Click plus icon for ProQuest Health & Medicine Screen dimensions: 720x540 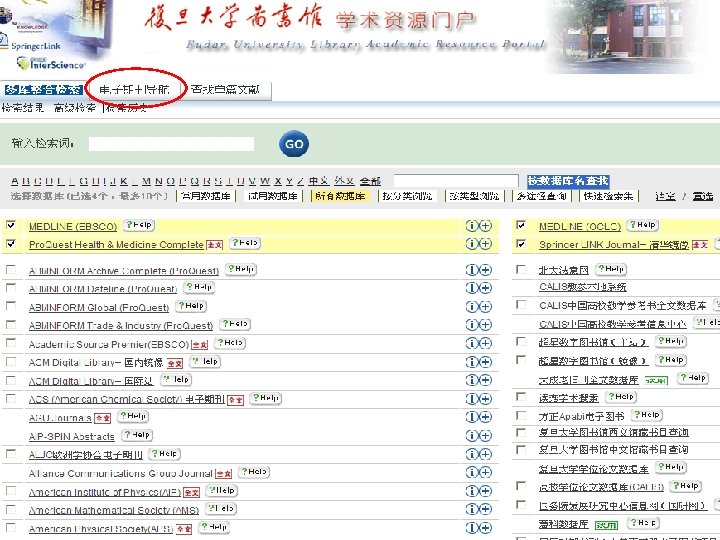tap(486, 244)
